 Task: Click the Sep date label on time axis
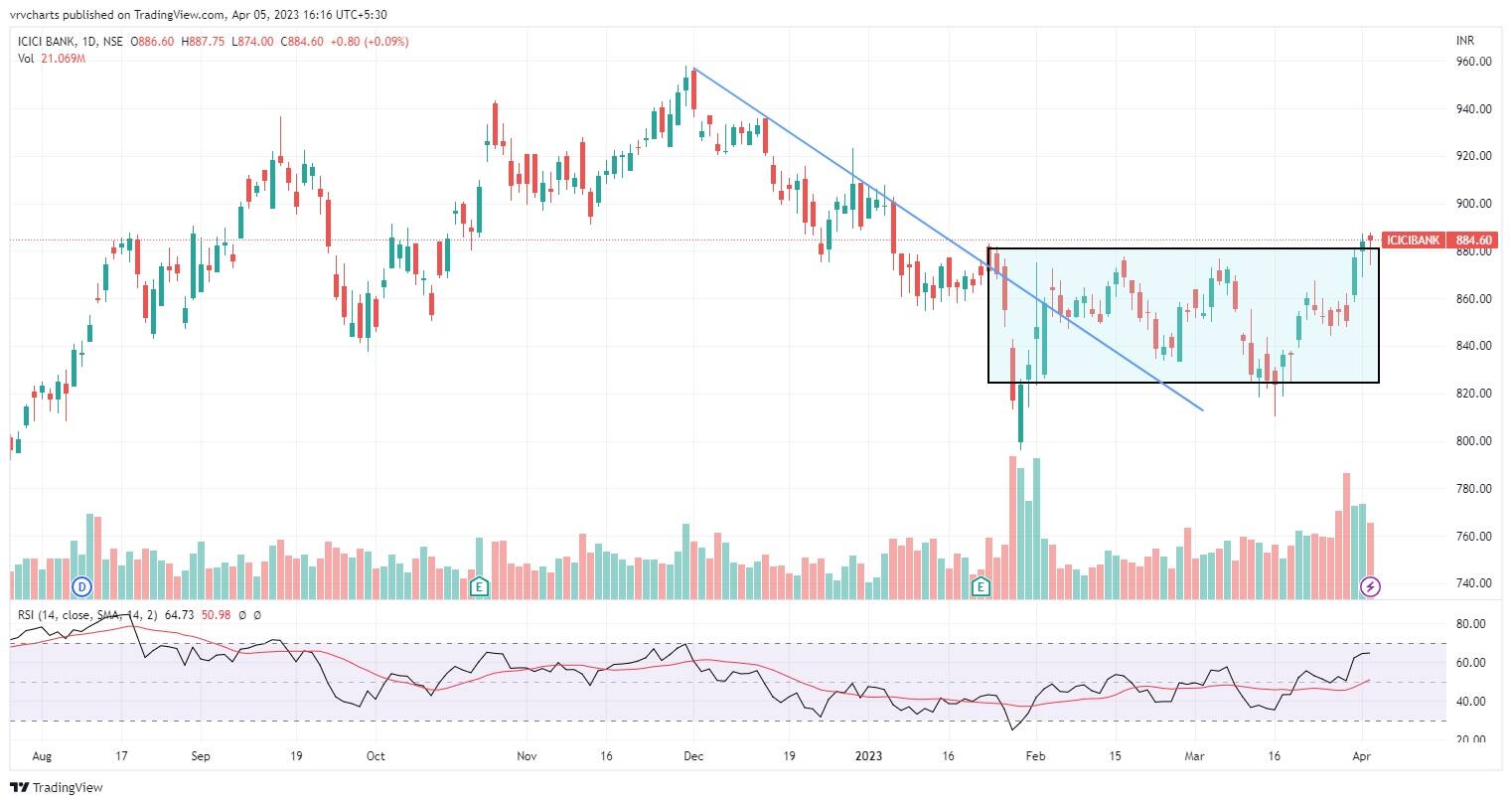(x=201, y=756)
